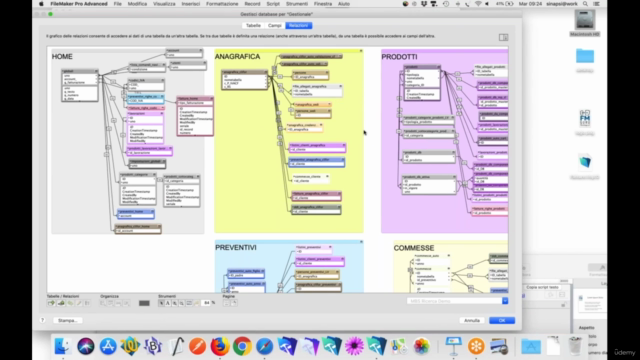Click the third Organizza icon
The height and width of the screenshot is (360, 640).
(x=118, y=303)
